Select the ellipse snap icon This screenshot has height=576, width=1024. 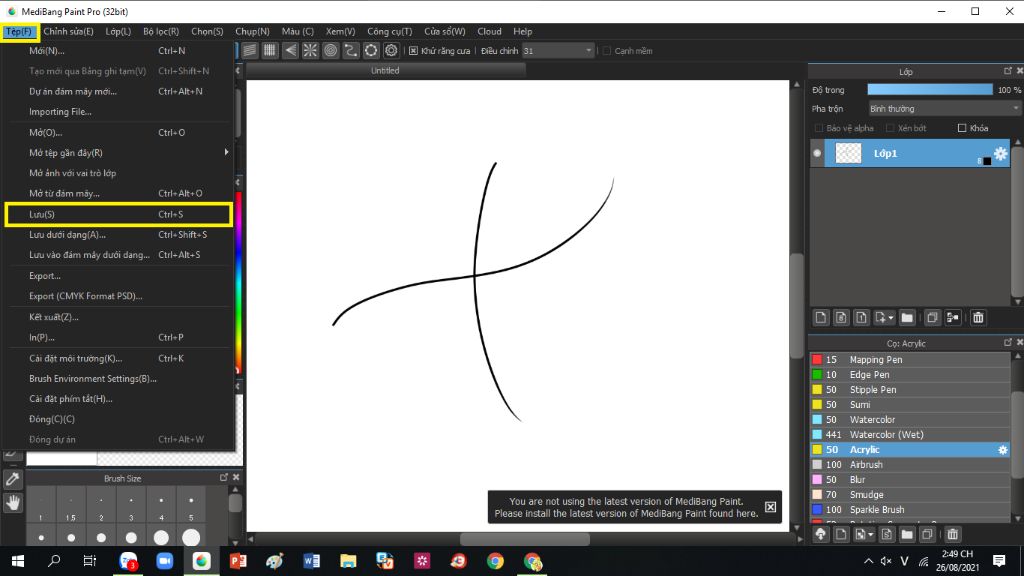371,50
